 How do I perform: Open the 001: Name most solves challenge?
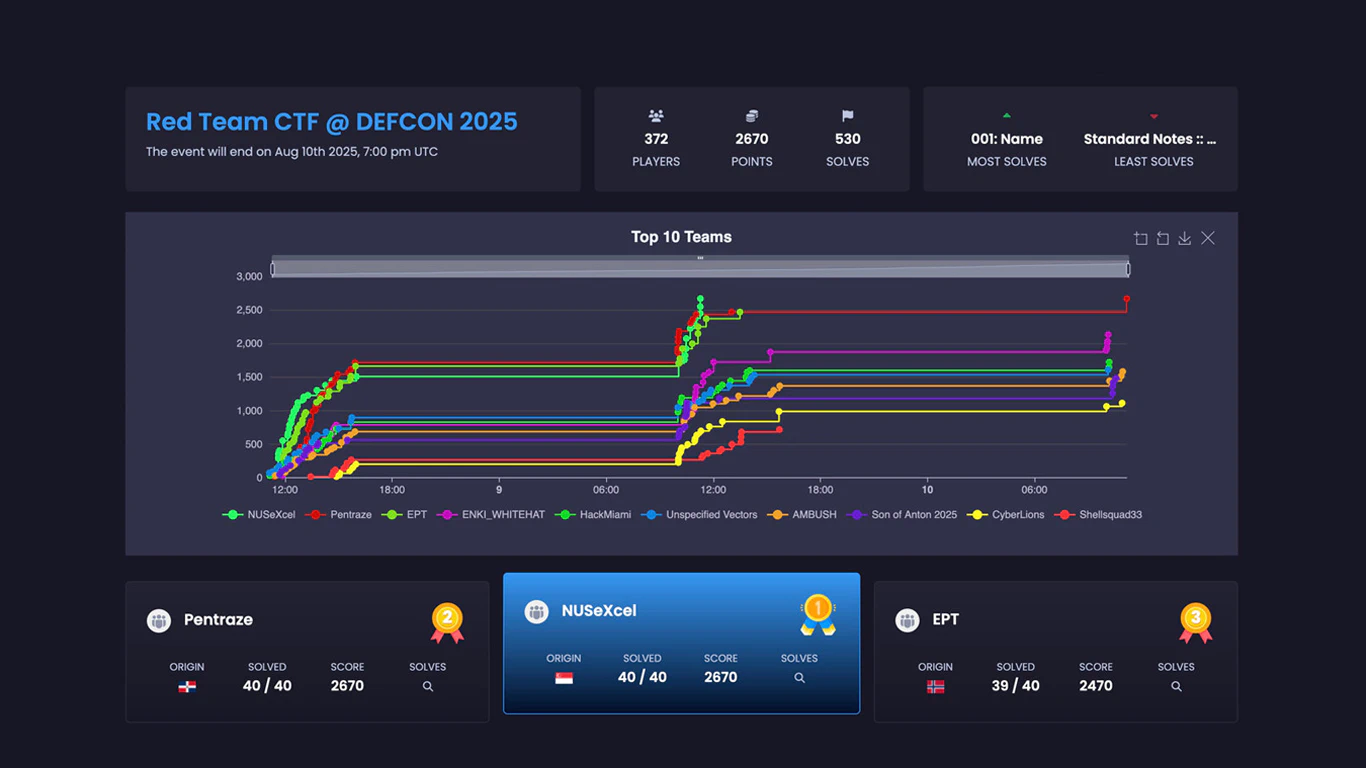click(x=1006, y=139)
